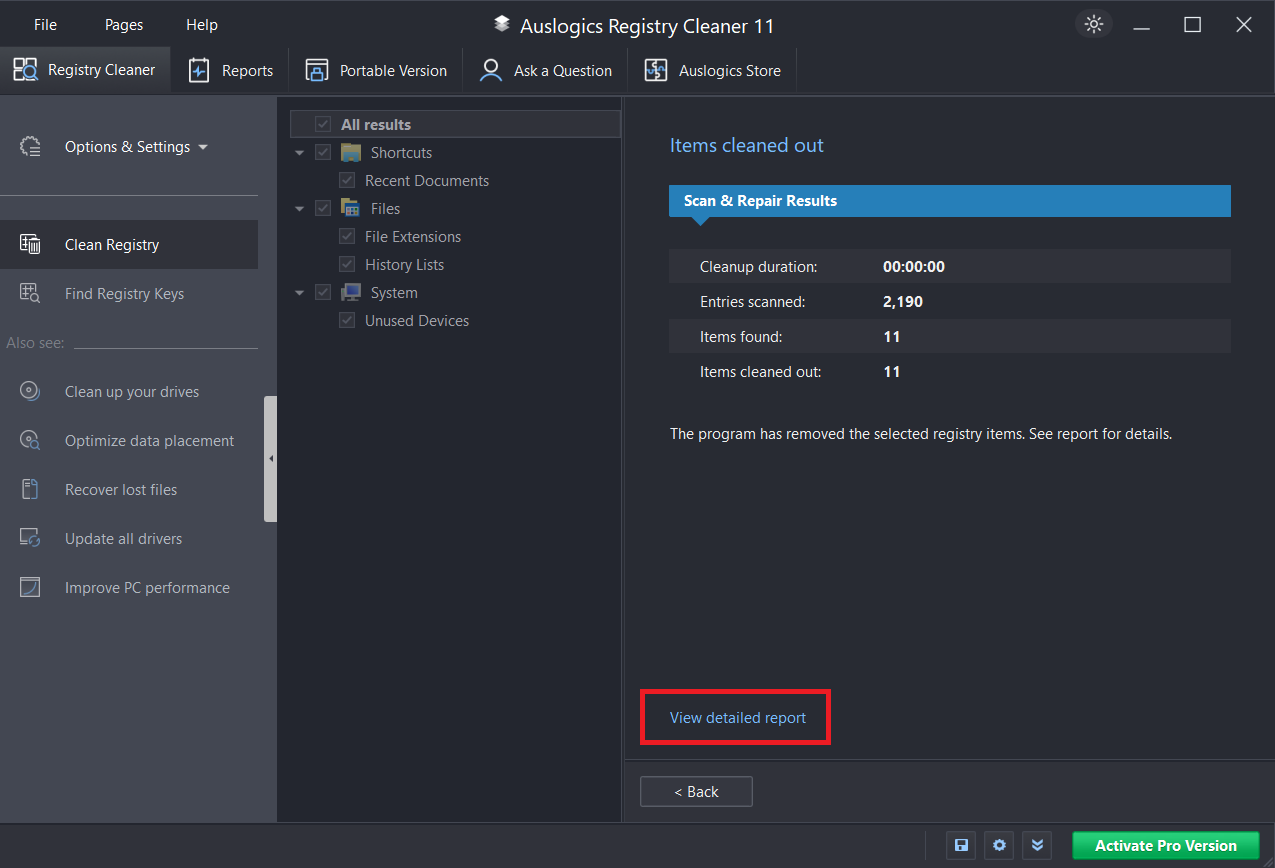
Task: Open the File menu
Action: click(x=45, y=25)
